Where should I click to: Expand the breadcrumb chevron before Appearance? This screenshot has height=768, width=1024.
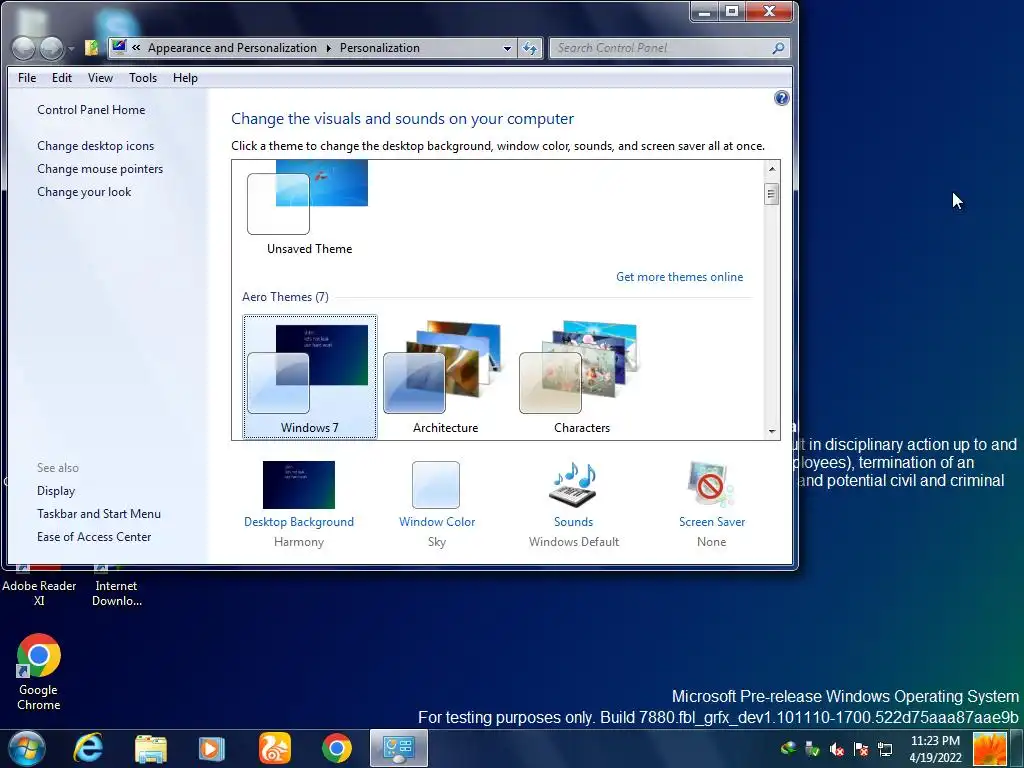click(x=136, y=48)
